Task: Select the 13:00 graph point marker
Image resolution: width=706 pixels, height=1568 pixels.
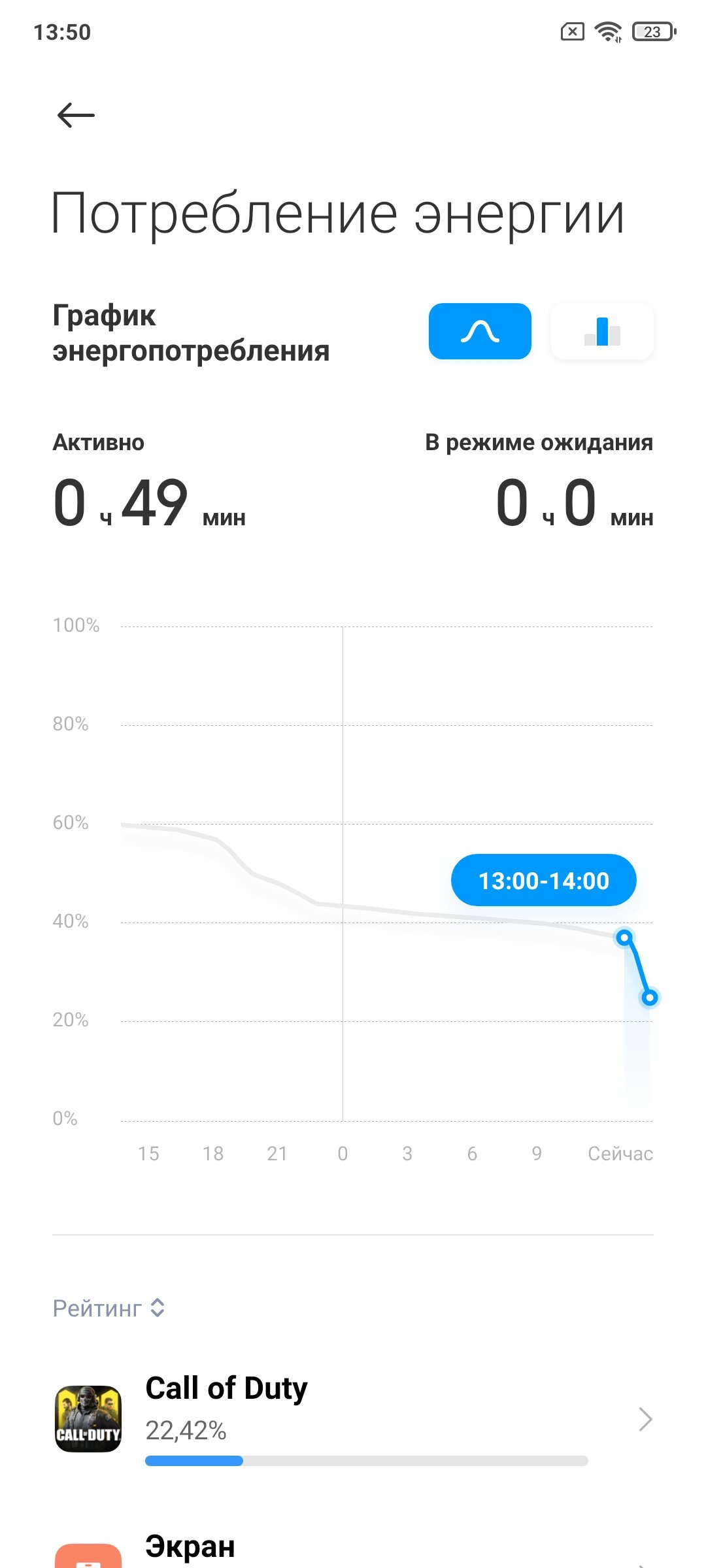Action: 624,938
